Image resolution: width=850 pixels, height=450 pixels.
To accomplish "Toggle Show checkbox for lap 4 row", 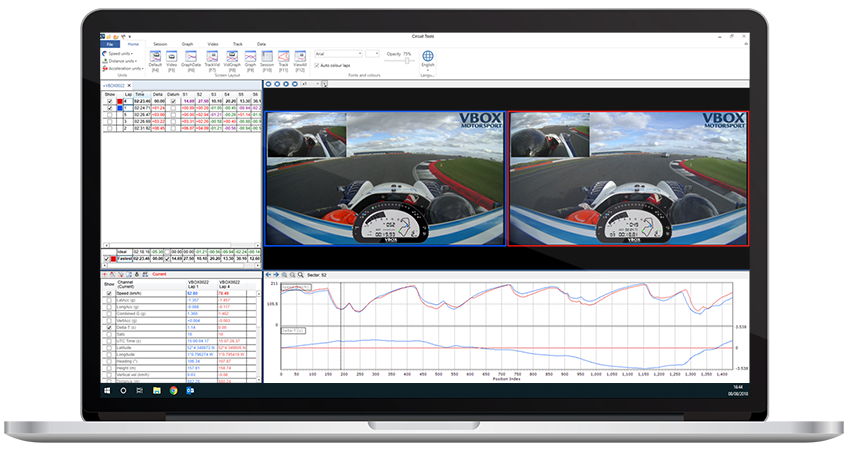I will (110, 101).
